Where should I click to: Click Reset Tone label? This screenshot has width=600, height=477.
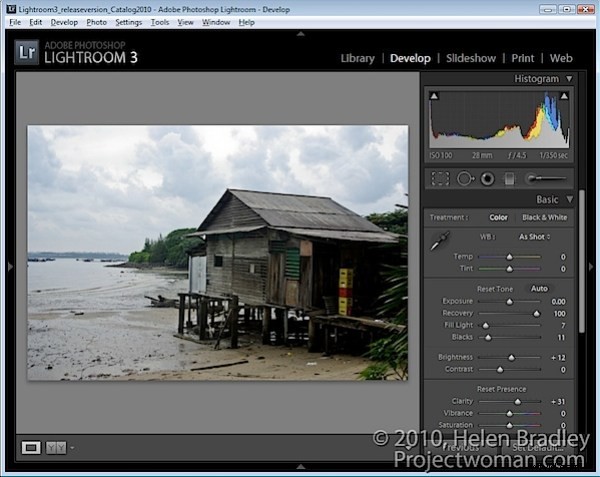[495, 289]
